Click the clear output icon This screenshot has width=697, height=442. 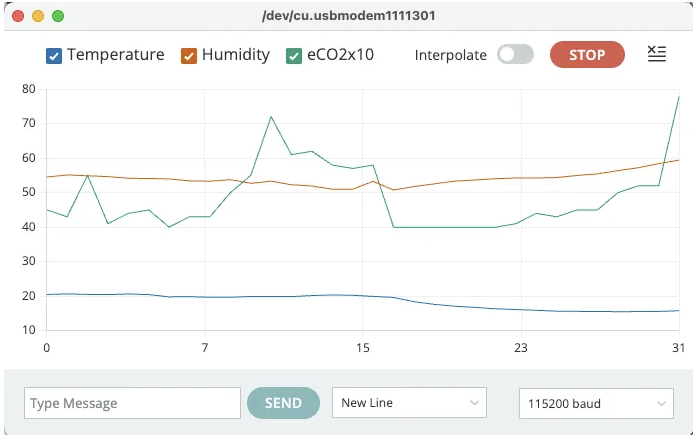(657, 54)
